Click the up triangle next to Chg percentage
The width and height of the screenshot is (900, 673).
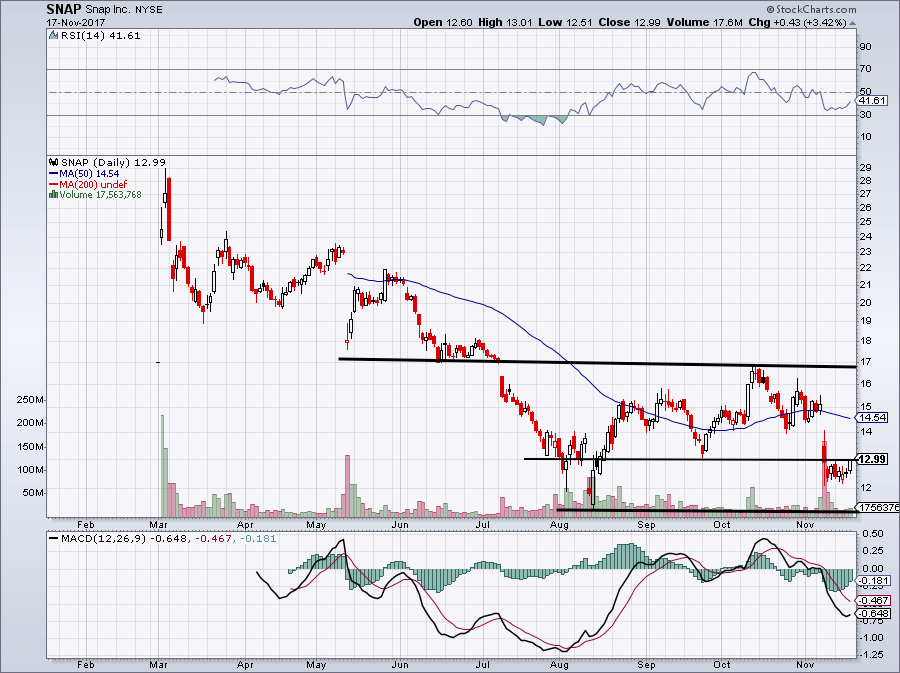[852, 23]
